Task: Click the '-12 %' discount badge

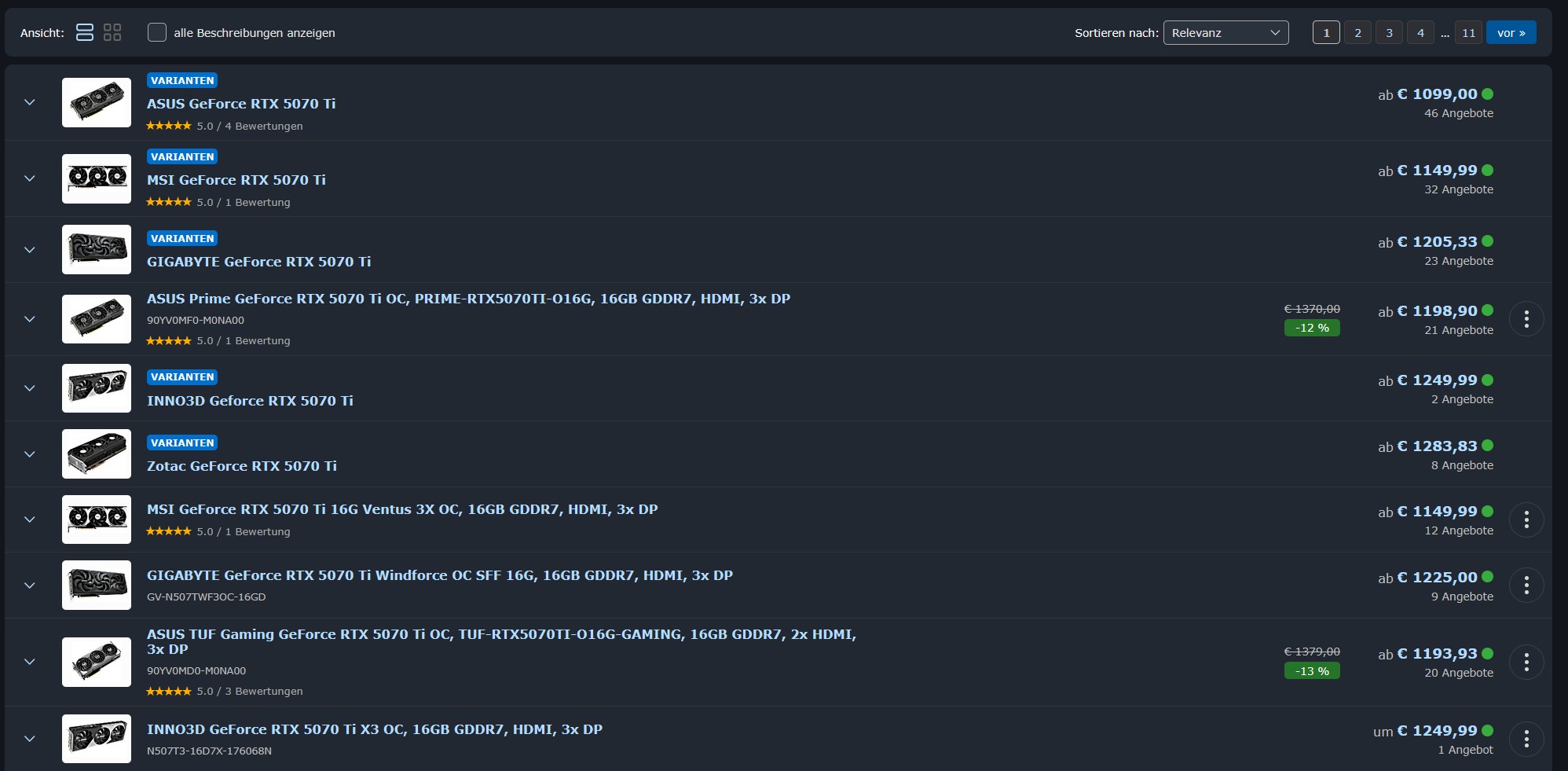Action: (1312, 328)
